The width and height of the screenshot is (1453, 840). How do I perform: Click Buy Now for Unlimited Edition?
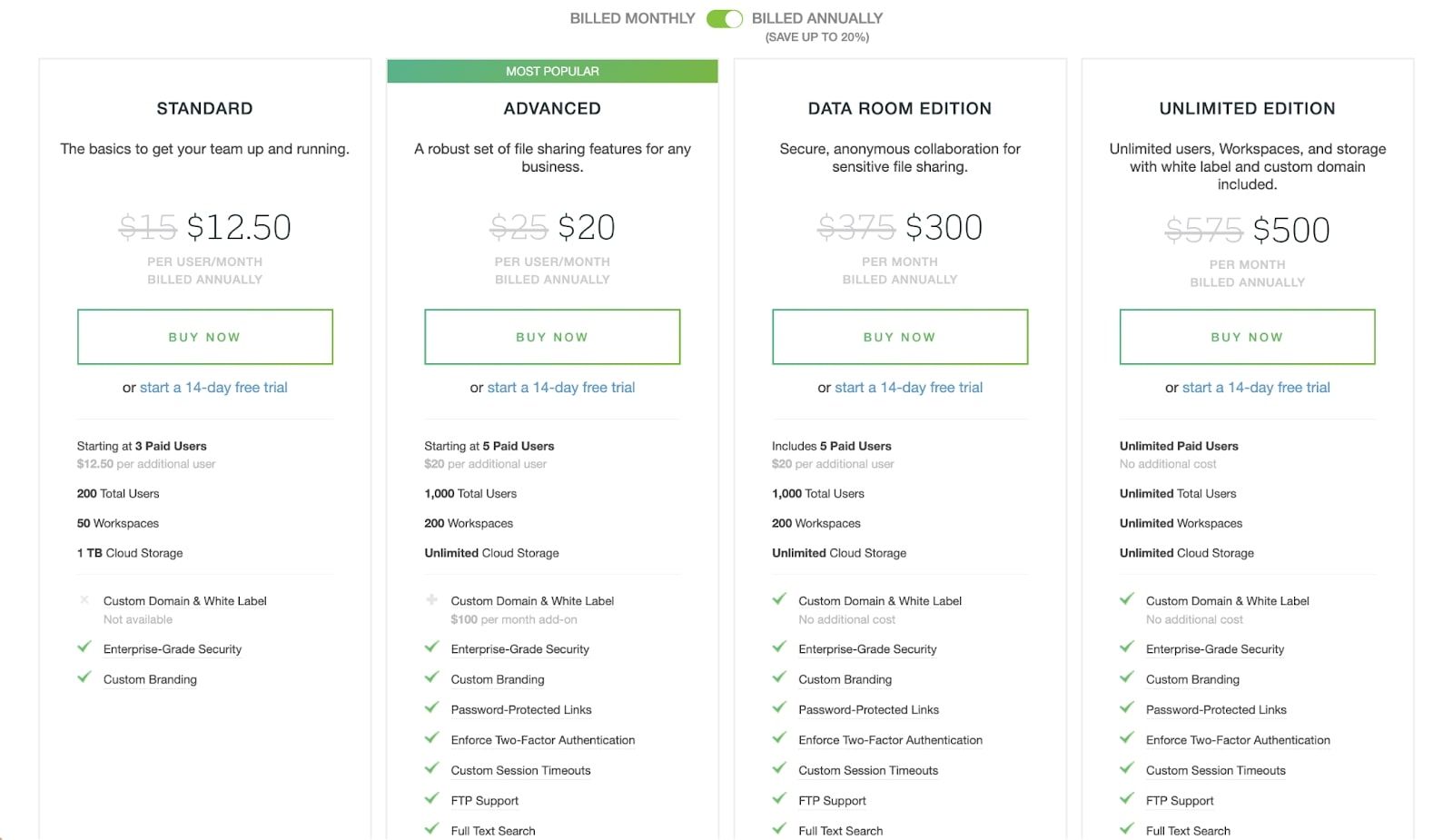[1247, 337]
